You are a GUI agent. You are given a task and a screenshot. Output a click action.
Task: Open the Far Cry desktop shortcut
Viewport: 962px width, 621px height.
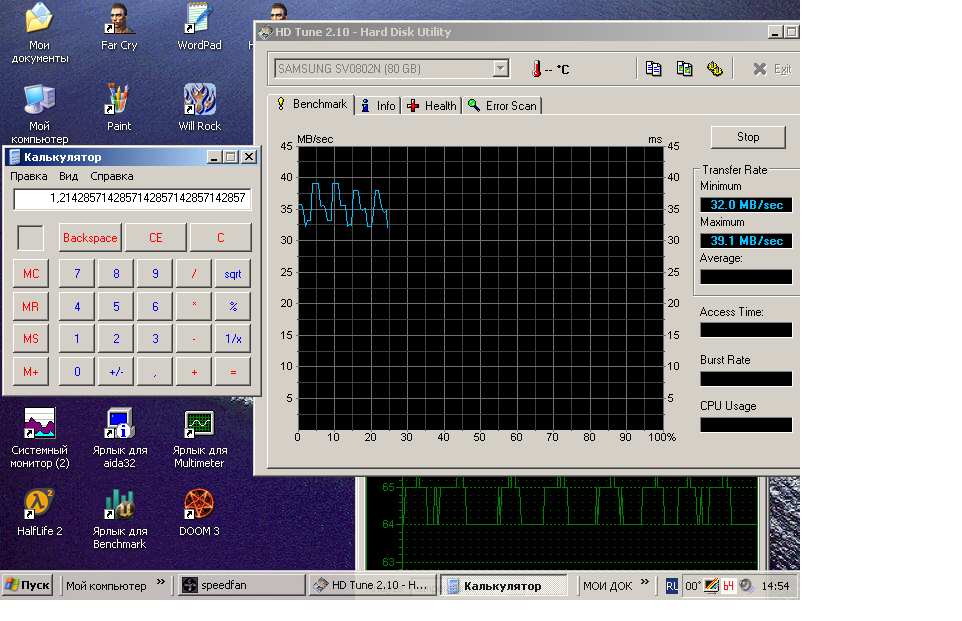click(119, 20)
